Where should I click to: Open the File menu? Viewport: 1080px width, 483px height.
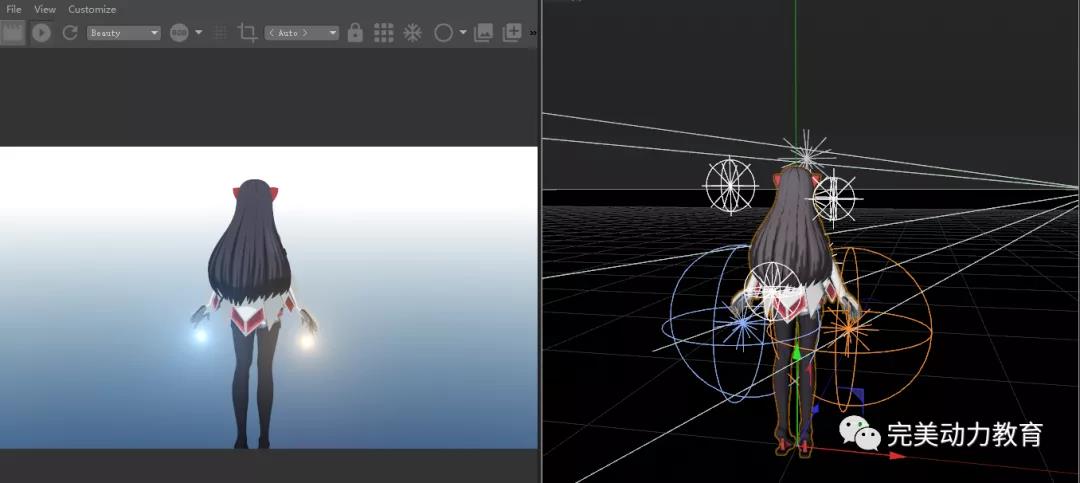14,9
